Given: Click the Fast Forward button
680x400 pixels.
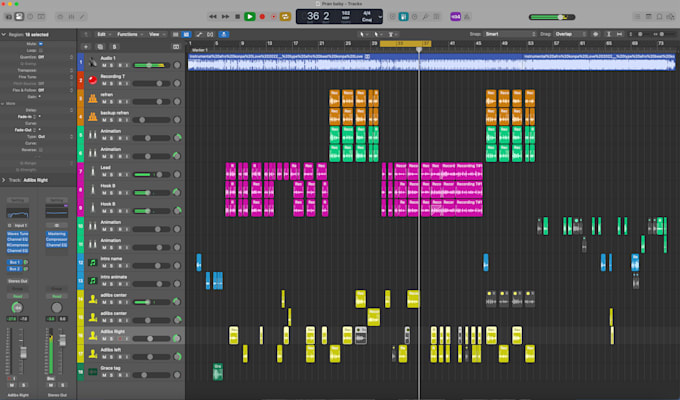Looking at the screenshot, I should click(226, 16).
